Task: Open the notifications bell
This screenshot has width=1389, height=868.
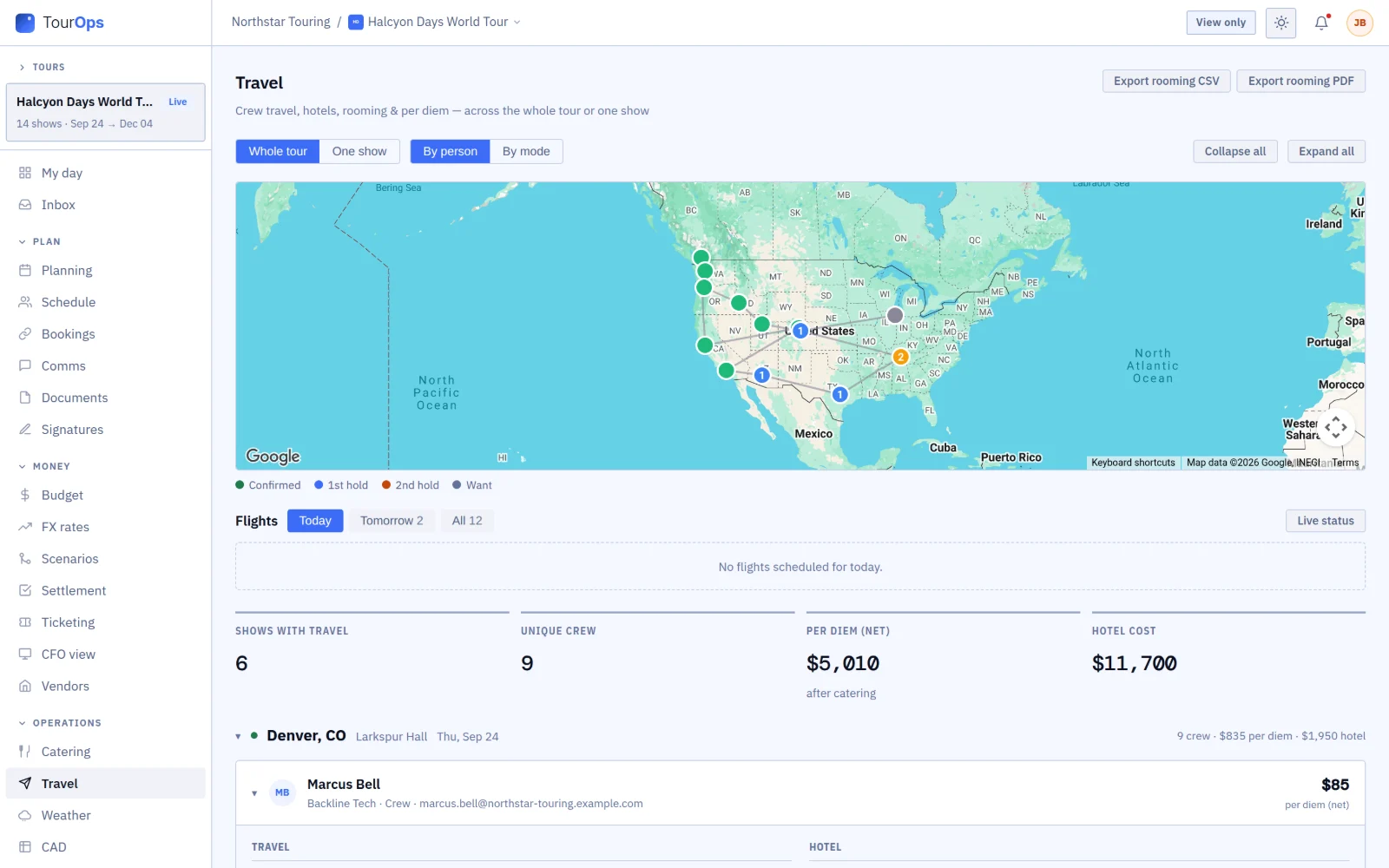Action: (x=1321, y=23)
